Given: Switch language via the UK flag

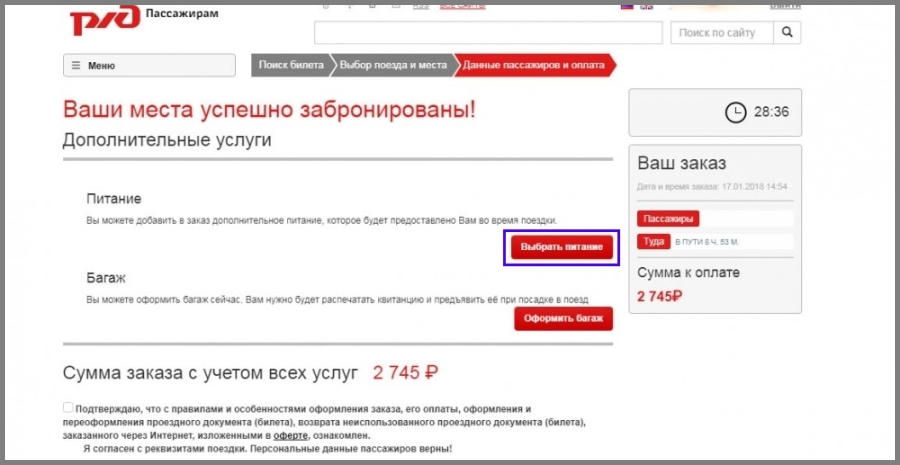Looking at the screenshot, I should [x=646, y=6].
